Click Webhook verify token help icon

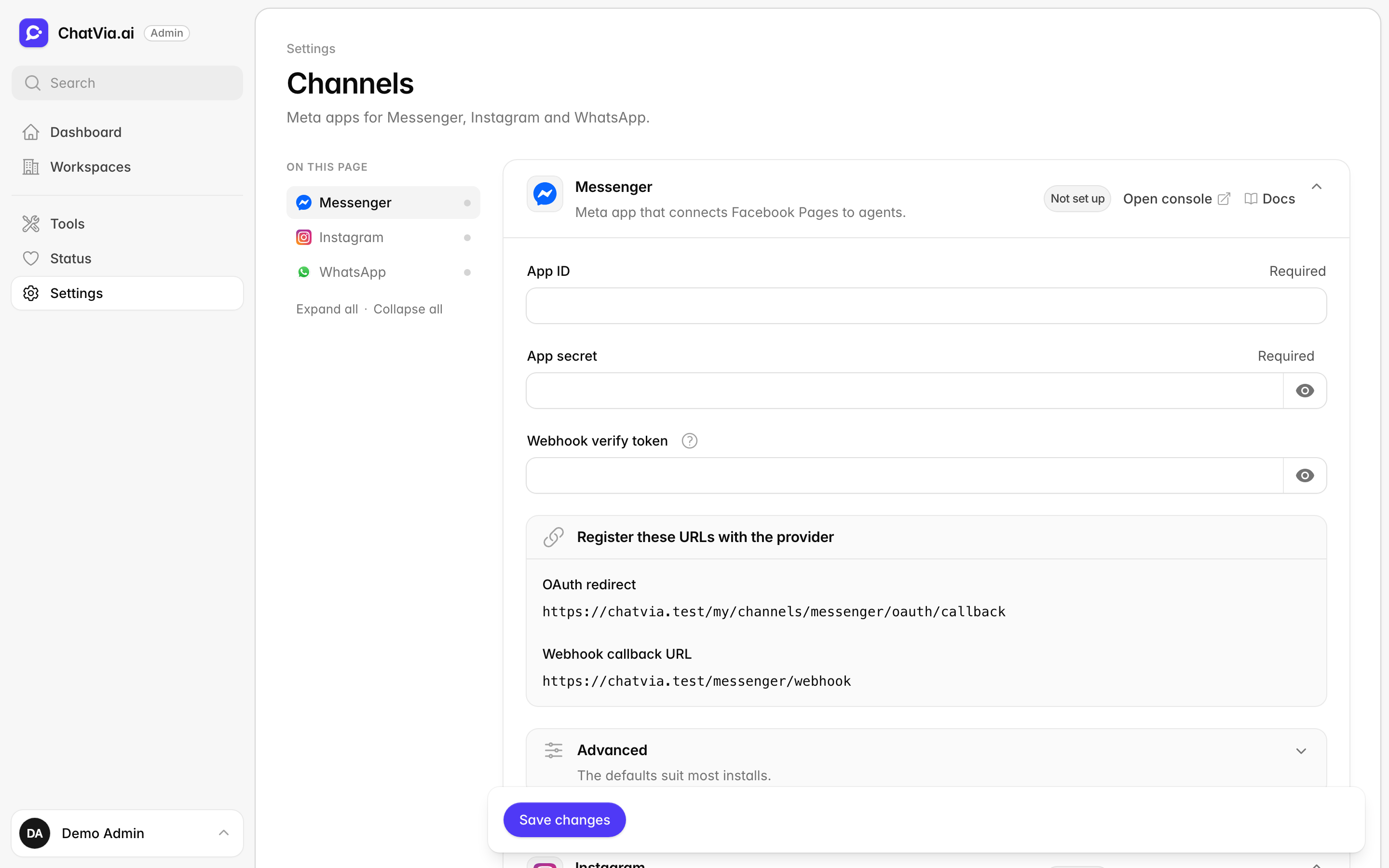pos(689,441)
